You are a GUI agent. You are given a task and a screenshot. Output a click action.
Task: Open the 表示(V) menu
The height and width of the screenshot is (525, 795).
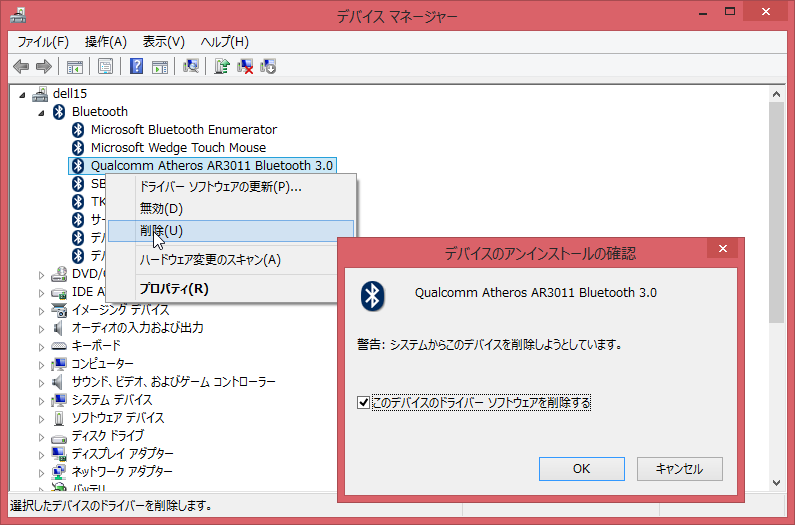coord(163,42)
